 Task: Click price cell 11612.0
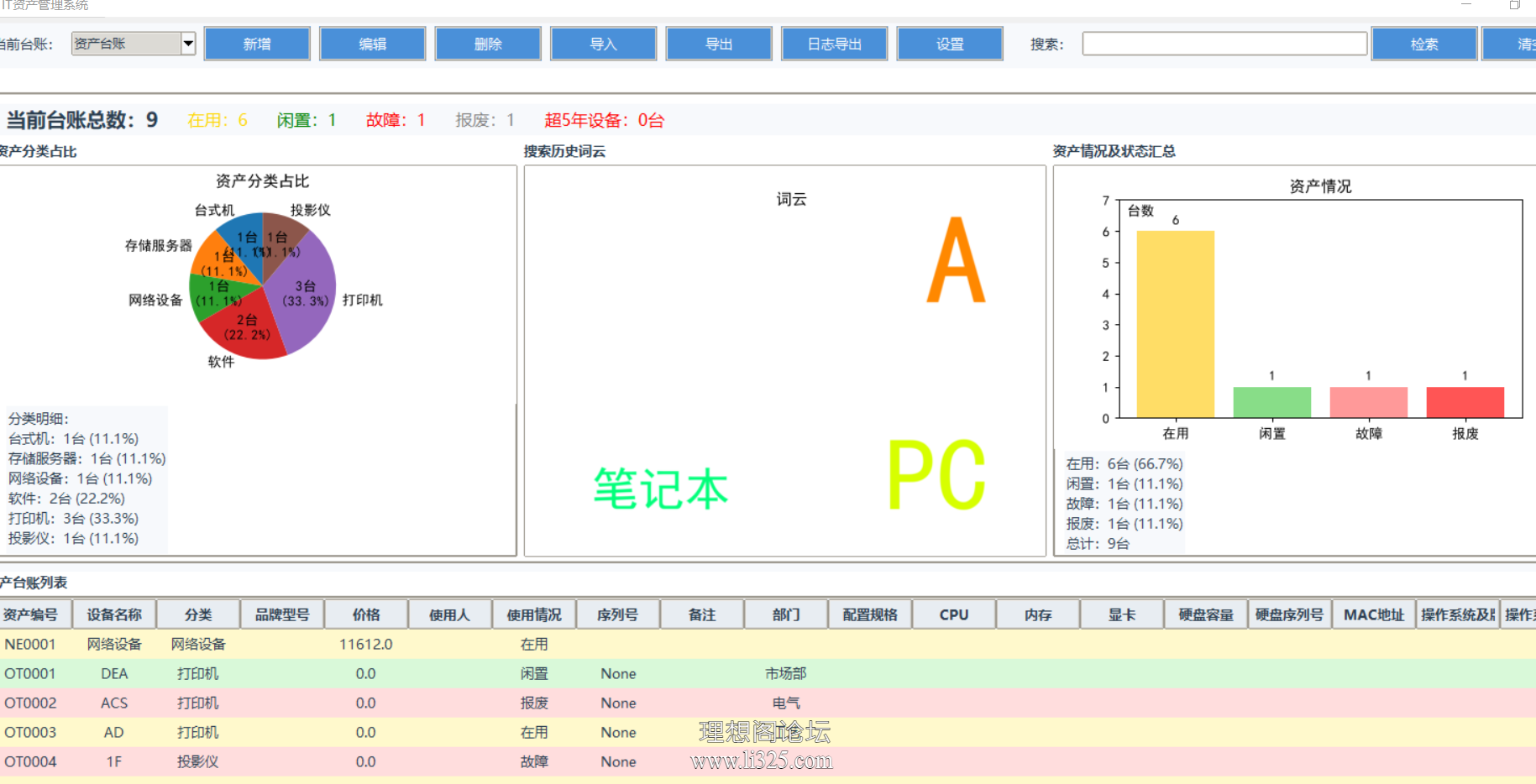pyautogui.click(x=366, y=644)
